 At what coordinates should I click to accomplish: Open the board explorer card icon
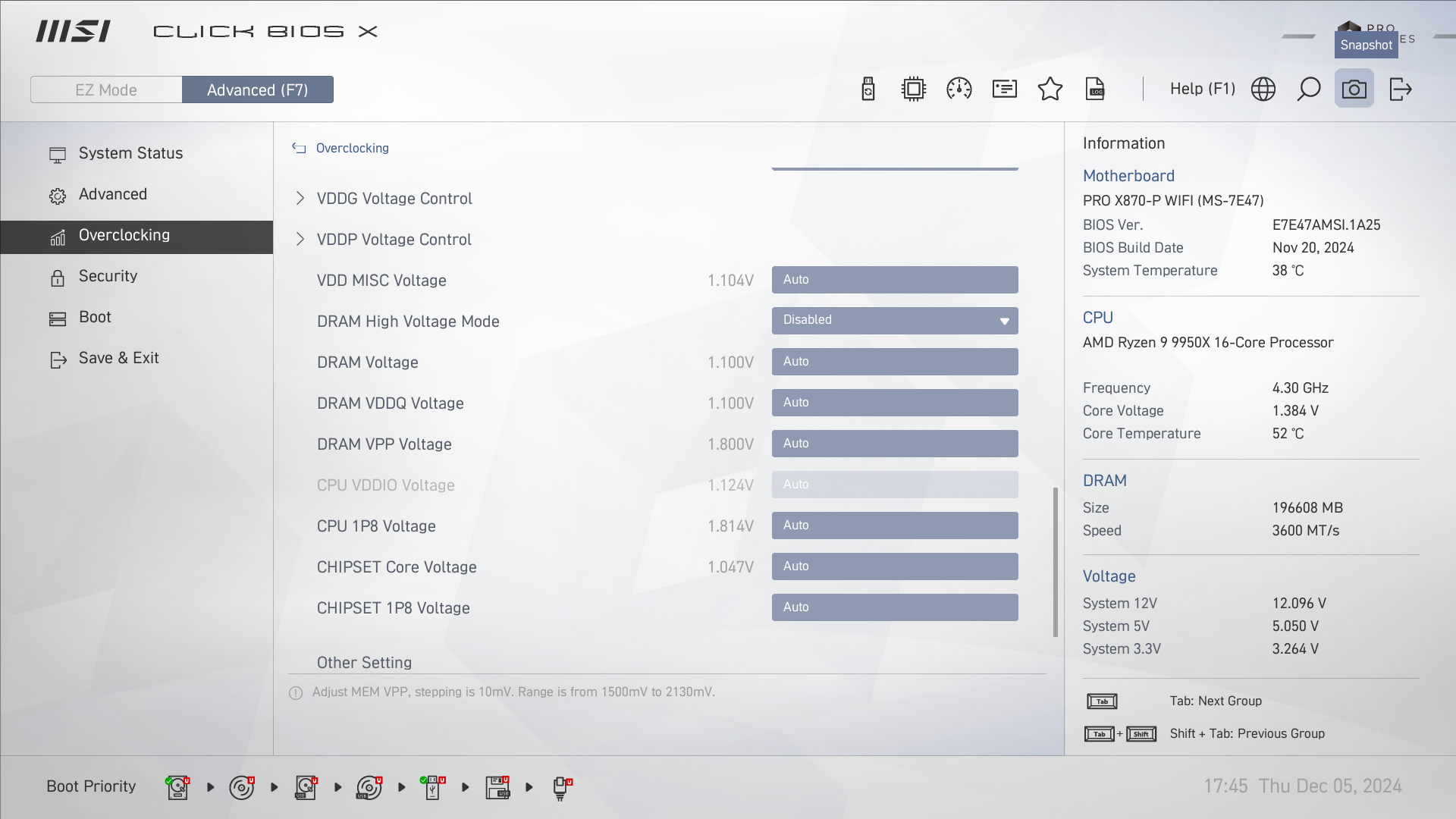coord(1005,89)
